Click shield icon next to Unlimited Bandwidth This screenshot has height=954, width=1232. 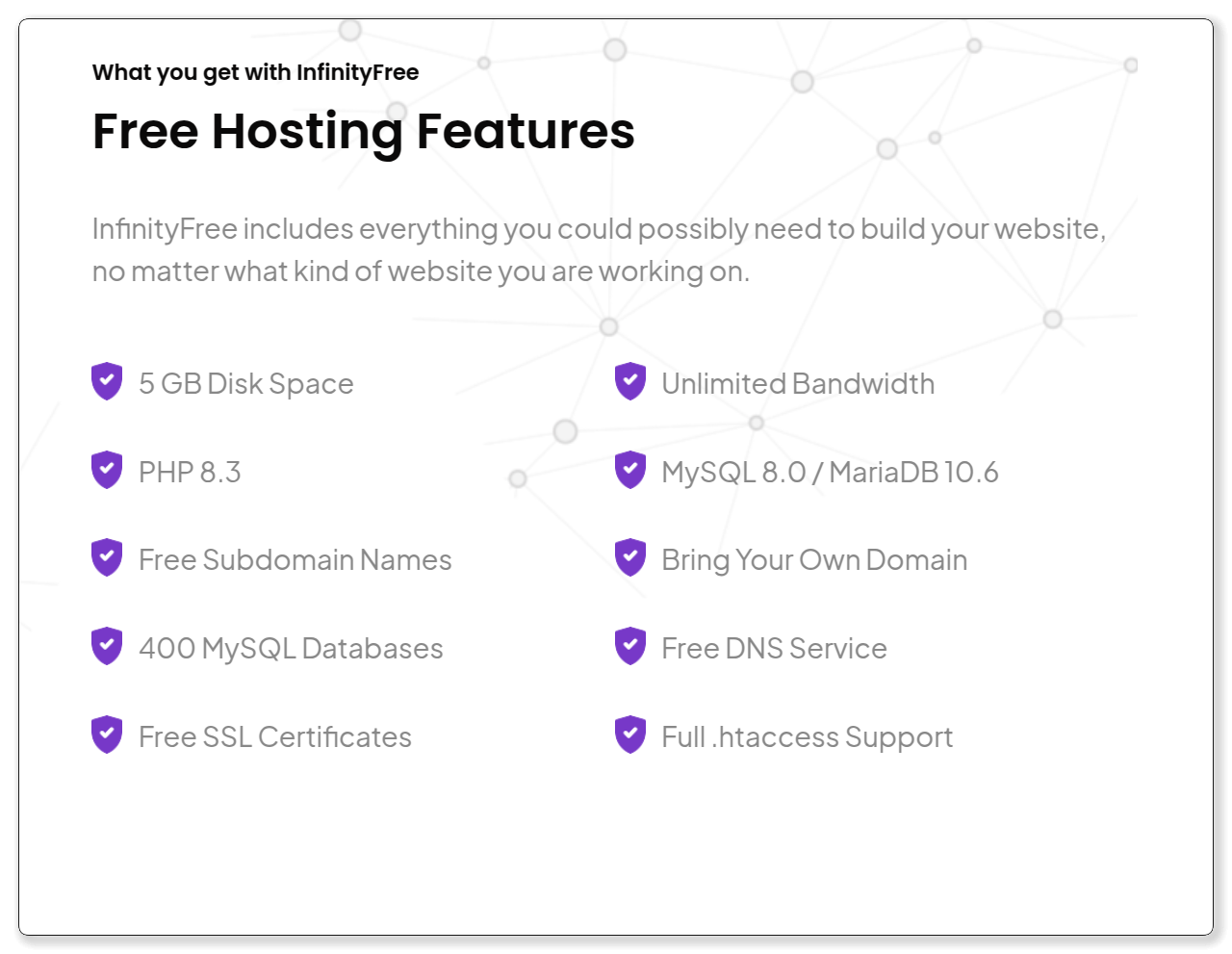coord(630,381)
